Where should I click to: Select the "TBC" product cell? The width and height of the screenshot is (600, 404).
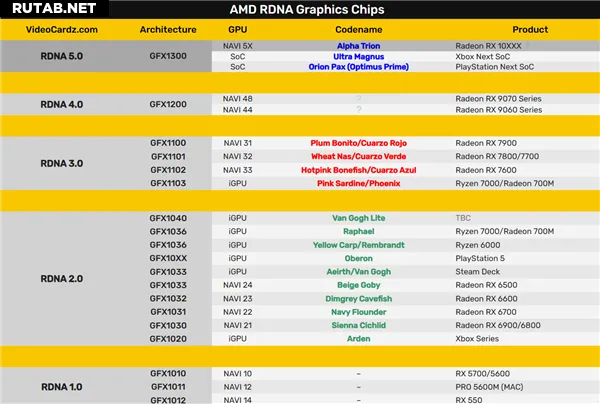tap(463, 218)
